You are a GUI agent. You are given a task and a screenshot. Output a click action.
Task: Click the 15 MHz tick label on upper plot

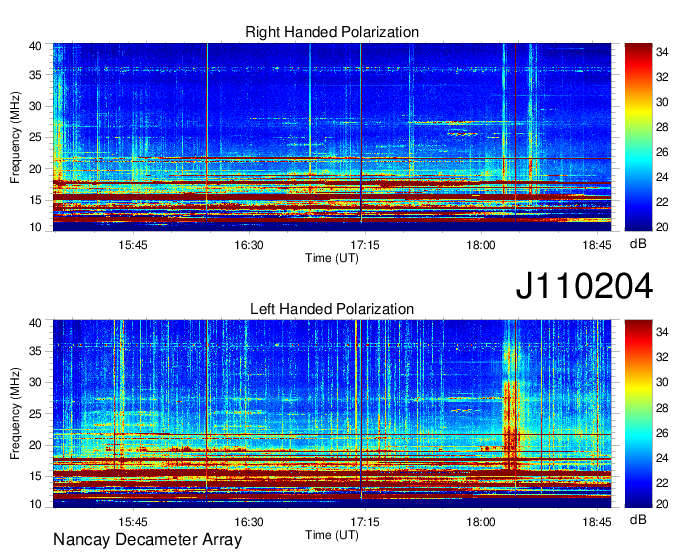(x=36, y=200)
